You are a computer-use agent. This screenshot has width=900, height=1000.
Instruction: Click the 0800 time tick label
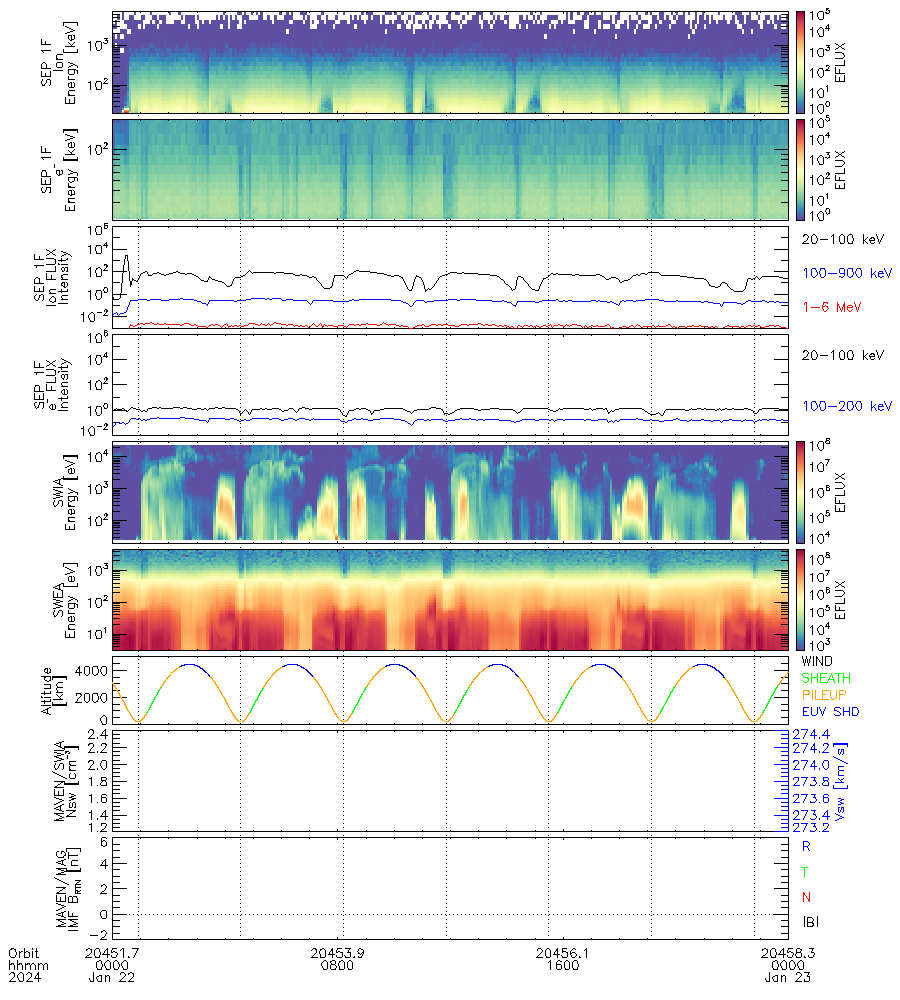(x=343, y=966)
